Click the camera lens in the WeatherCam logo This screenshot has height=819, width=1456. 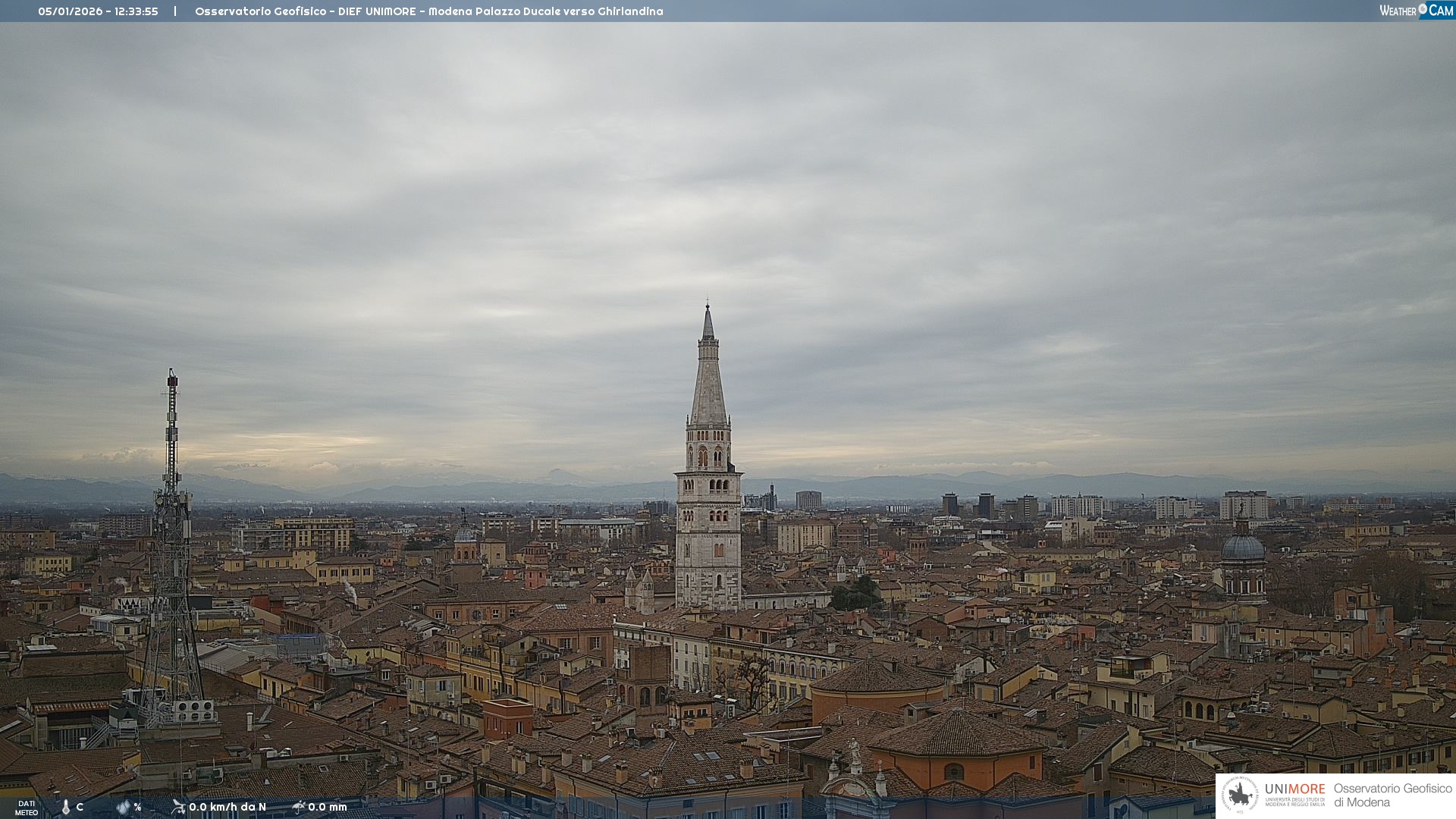(x=1423, y=9)
